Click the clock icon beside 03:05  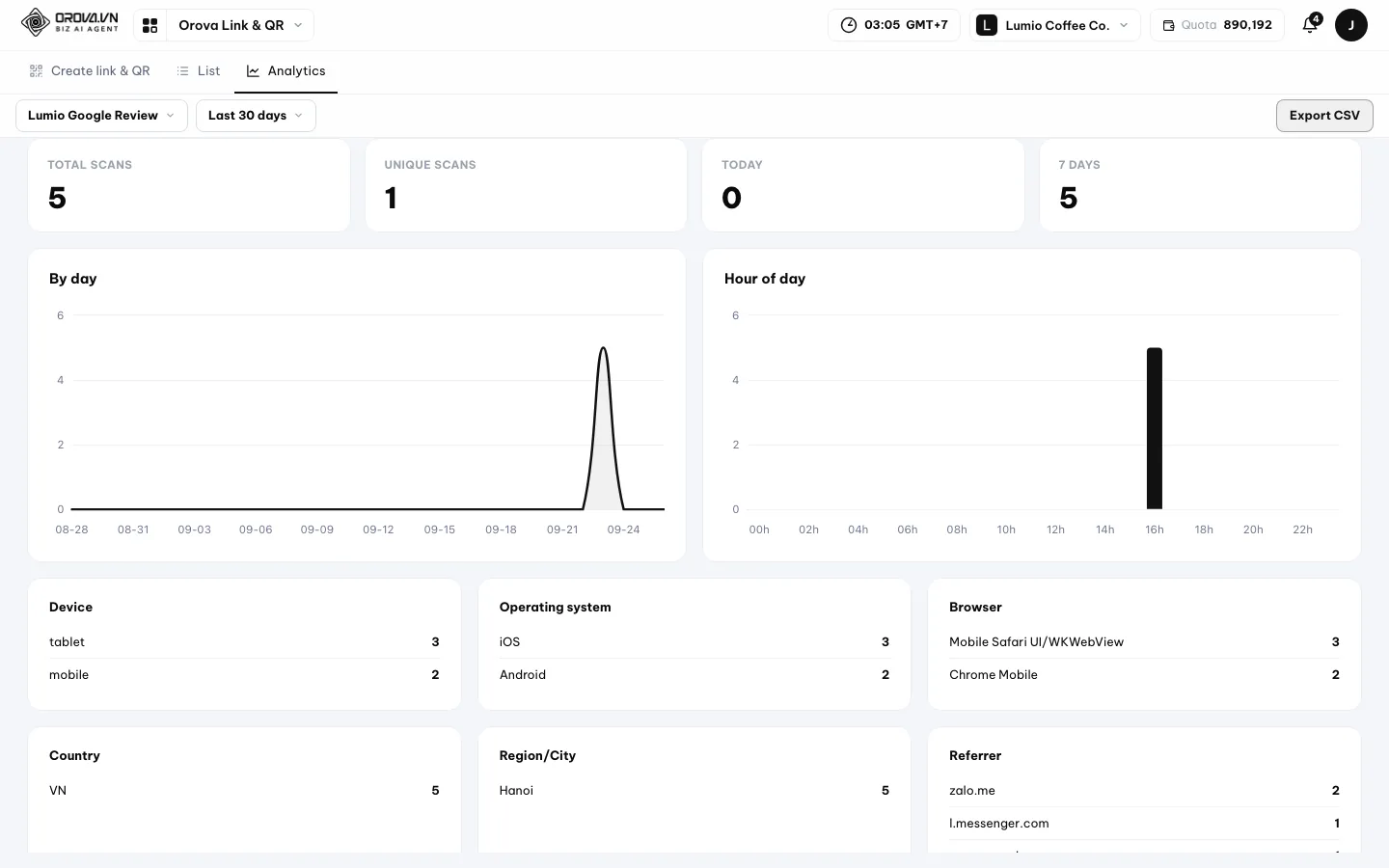pyautogui.click(x=849, y=25)
